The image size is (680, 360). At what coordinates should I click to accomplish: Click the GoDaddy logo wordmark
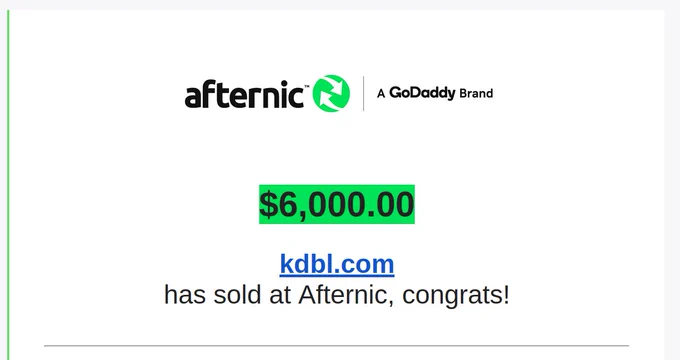[x=422, y=93]
